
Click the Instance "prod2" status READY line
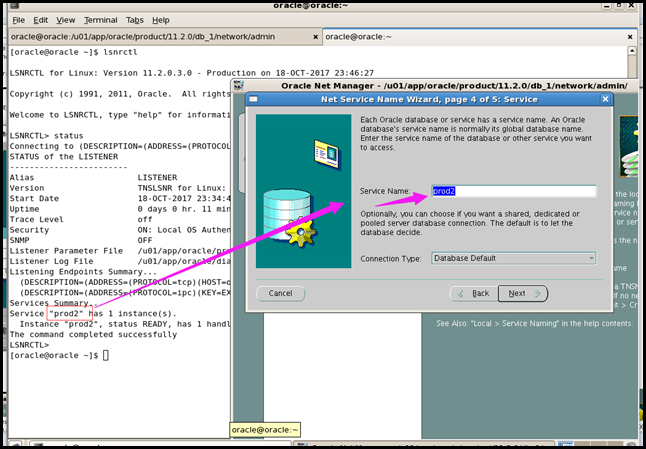coord(125,324)
